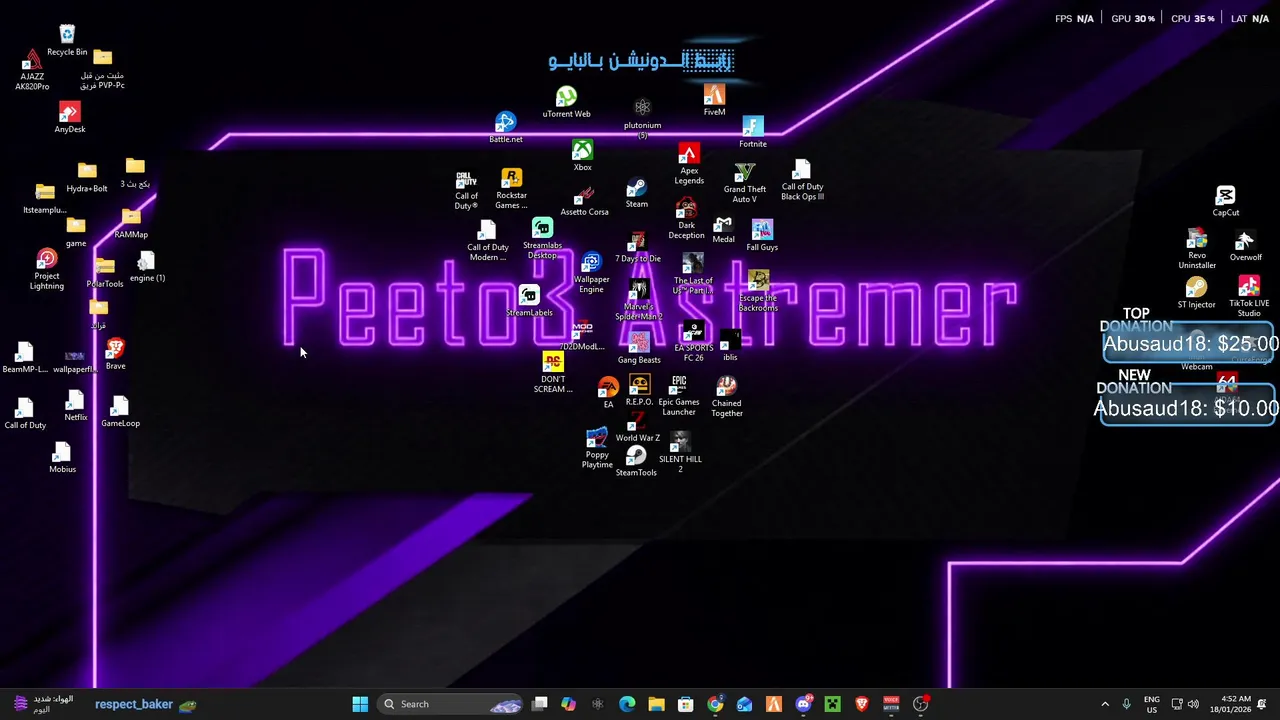Open CapCut desktop shortcut
The height and width of the screenshot is (720, 1280).
coord(1226,201)
